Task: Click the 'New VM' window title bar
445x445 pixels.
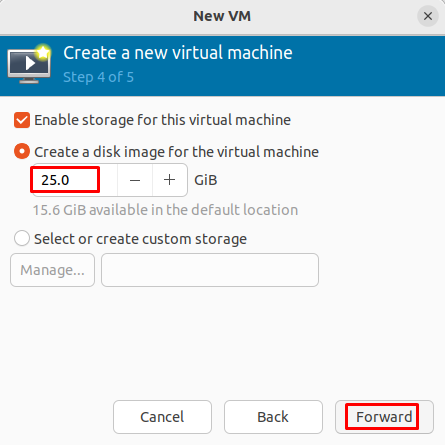Action: point(222,16)
